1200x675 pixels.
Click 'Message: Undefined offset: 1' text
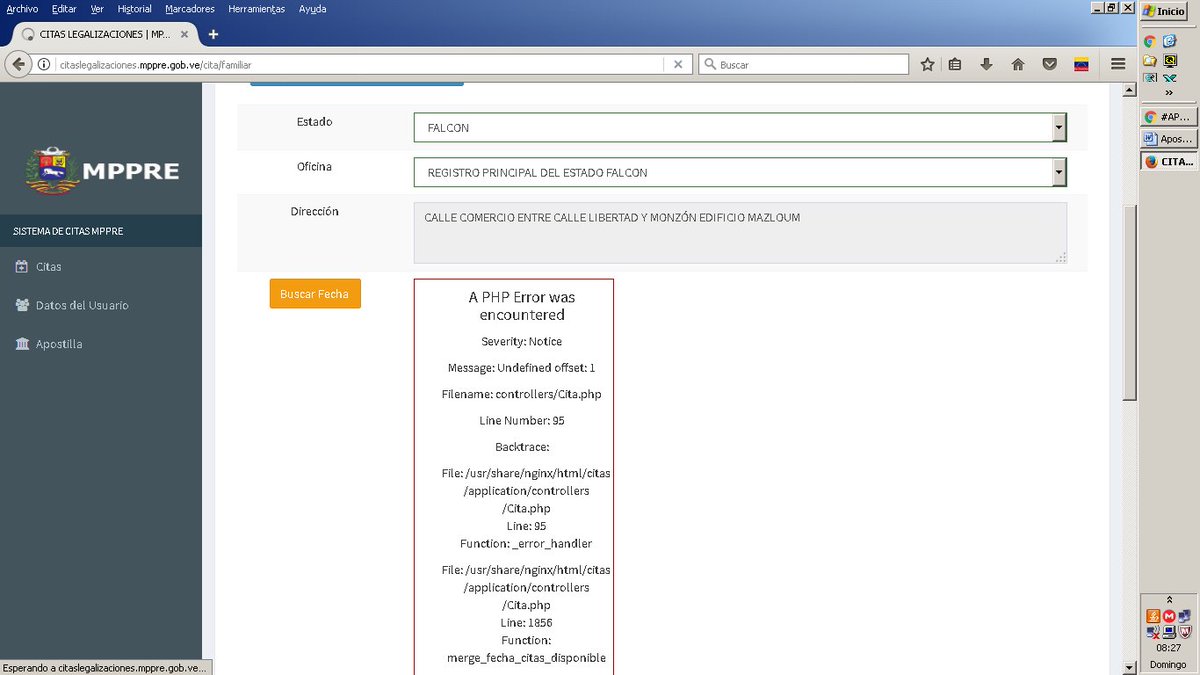tap(521, 368)
